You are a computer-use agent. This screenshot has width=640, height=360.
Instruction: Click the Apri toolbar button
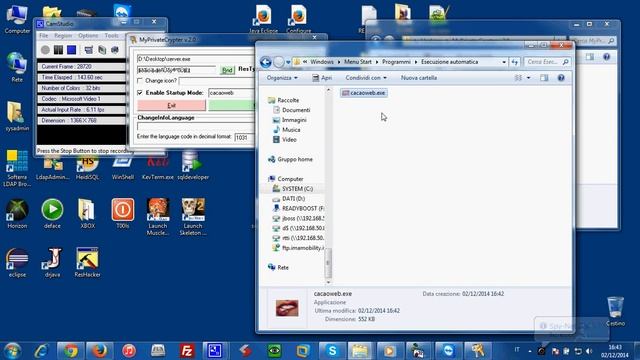coord(322,78)
